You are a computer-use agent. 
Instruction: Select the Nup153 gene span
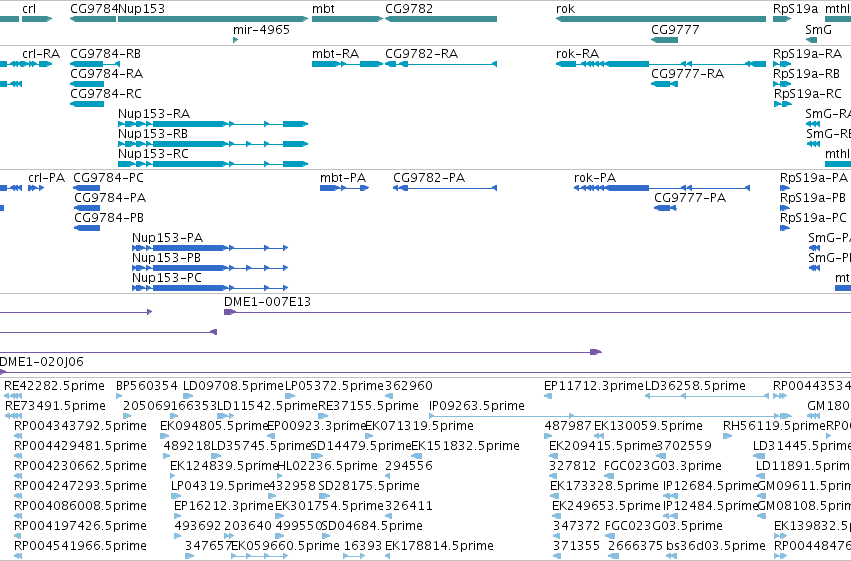213,19
